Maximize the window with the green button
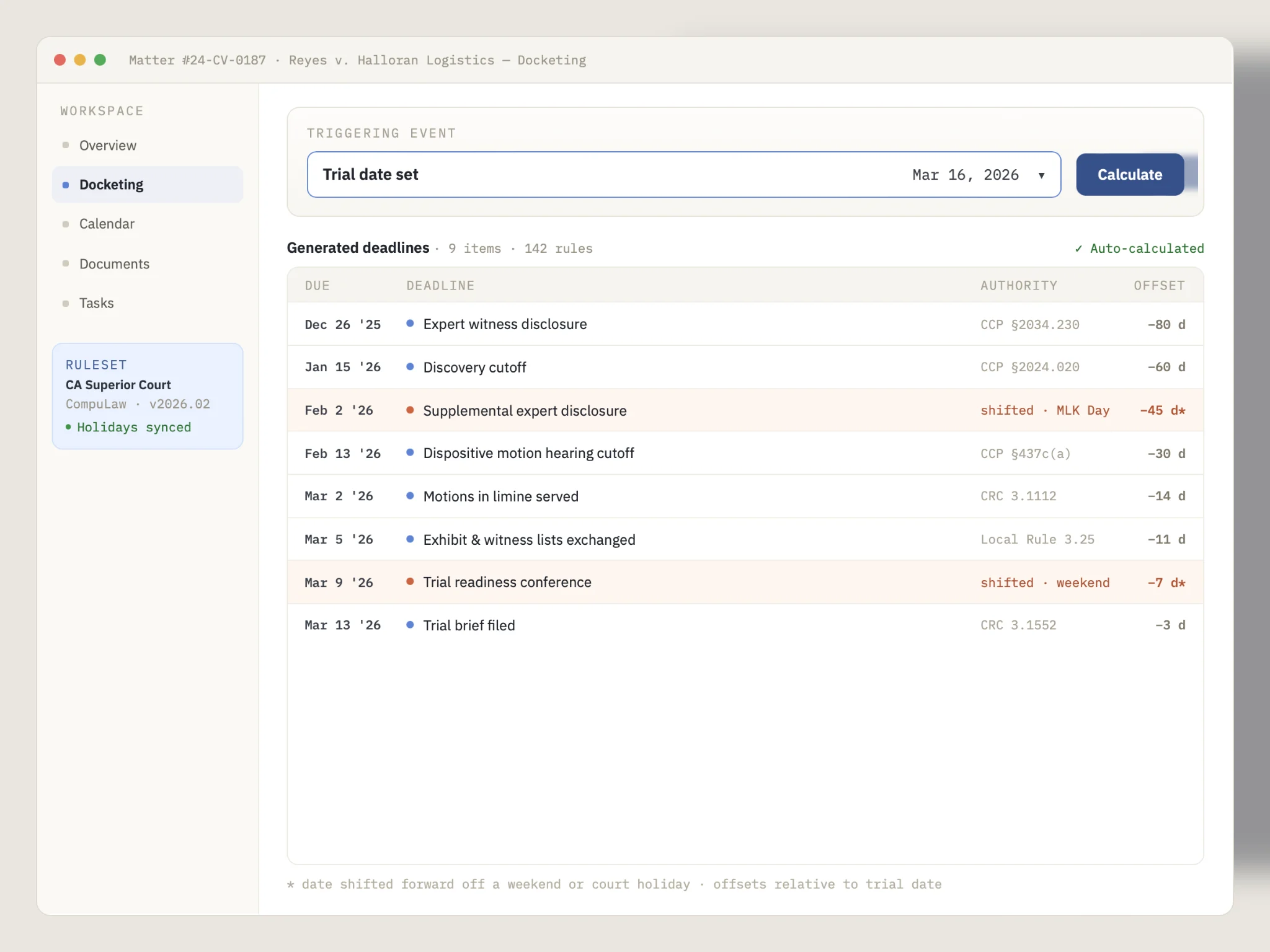Screen dimensions: 1270x952 pyautogui.click(x=100, y=59)
